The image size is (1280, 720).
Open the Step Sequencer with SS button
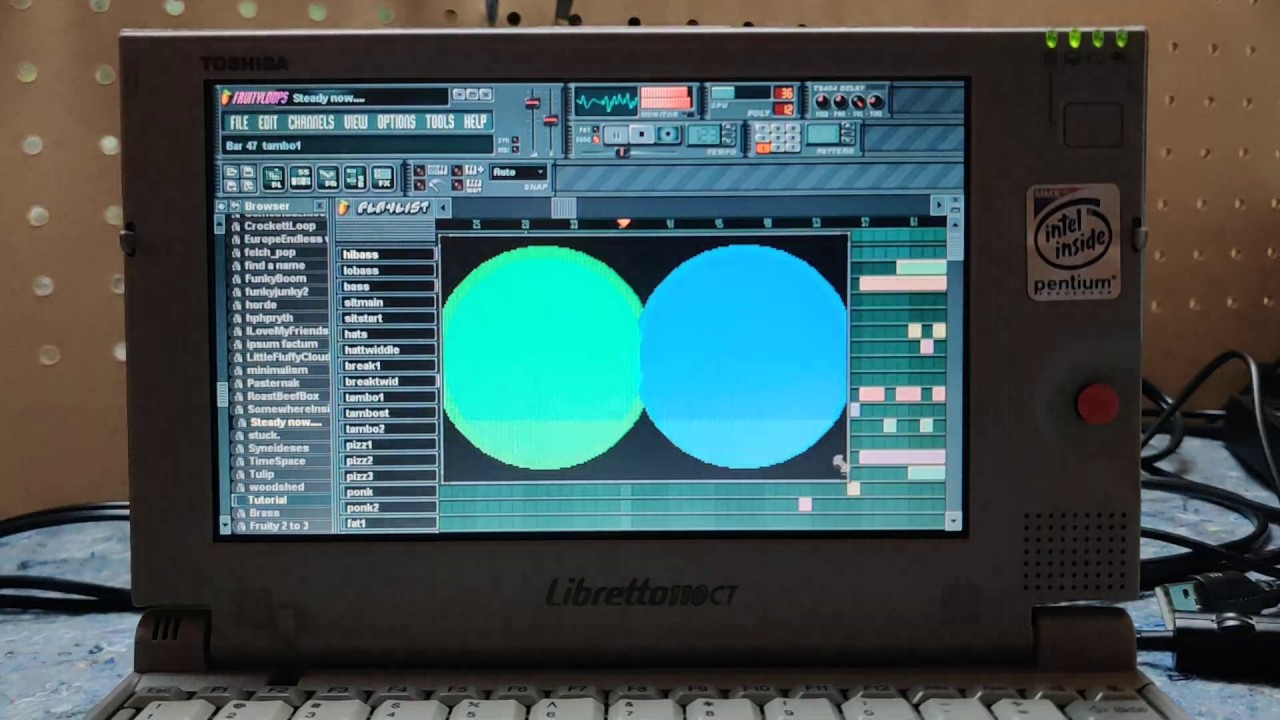click(301, 178)
